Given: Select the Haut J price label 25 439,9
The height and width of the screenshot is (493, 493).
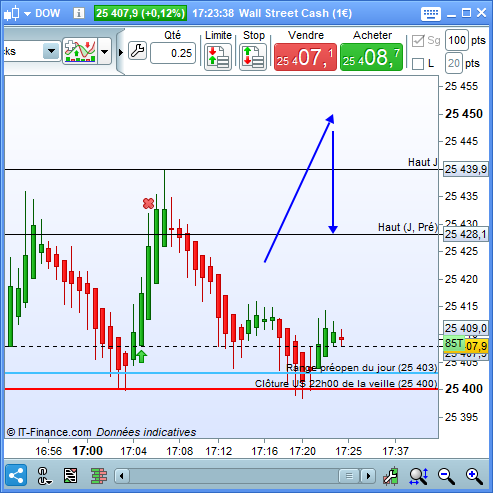Looking at the screenshot, I should coord(466,169).
